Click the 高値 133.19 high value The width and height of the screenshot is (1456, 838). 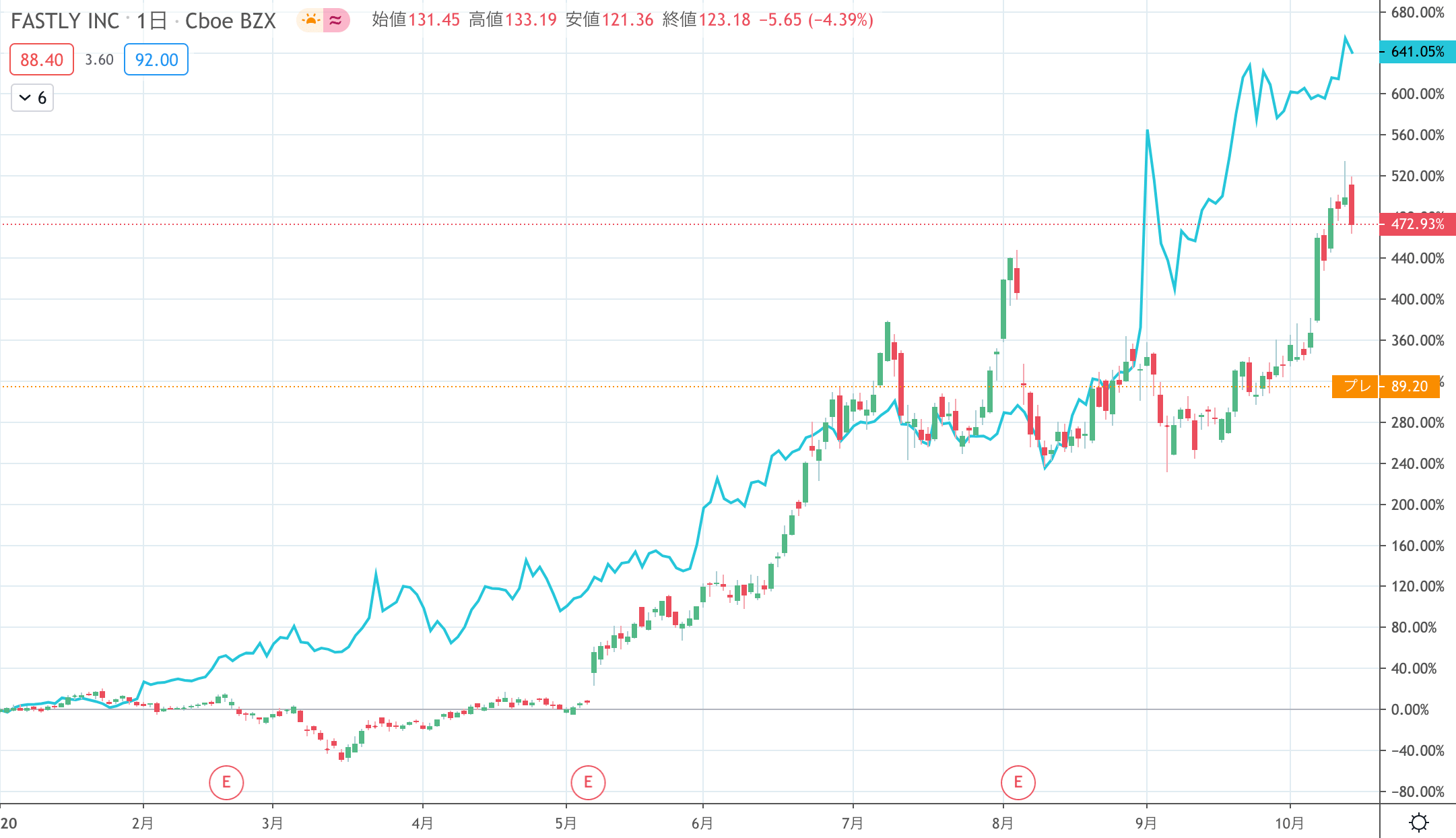point(512,20)
